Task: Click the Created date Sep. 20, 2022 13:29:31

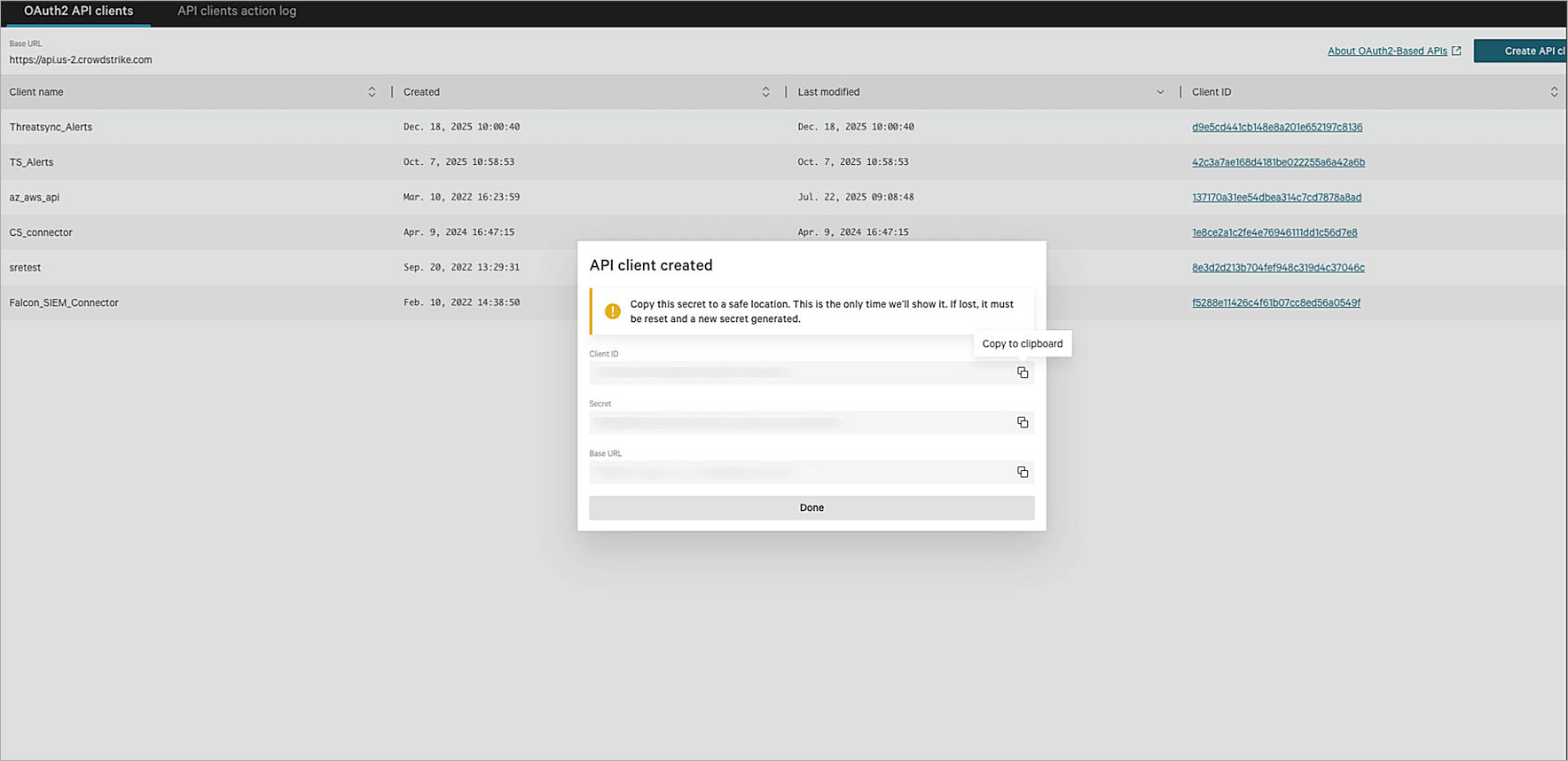Action: 461,268
